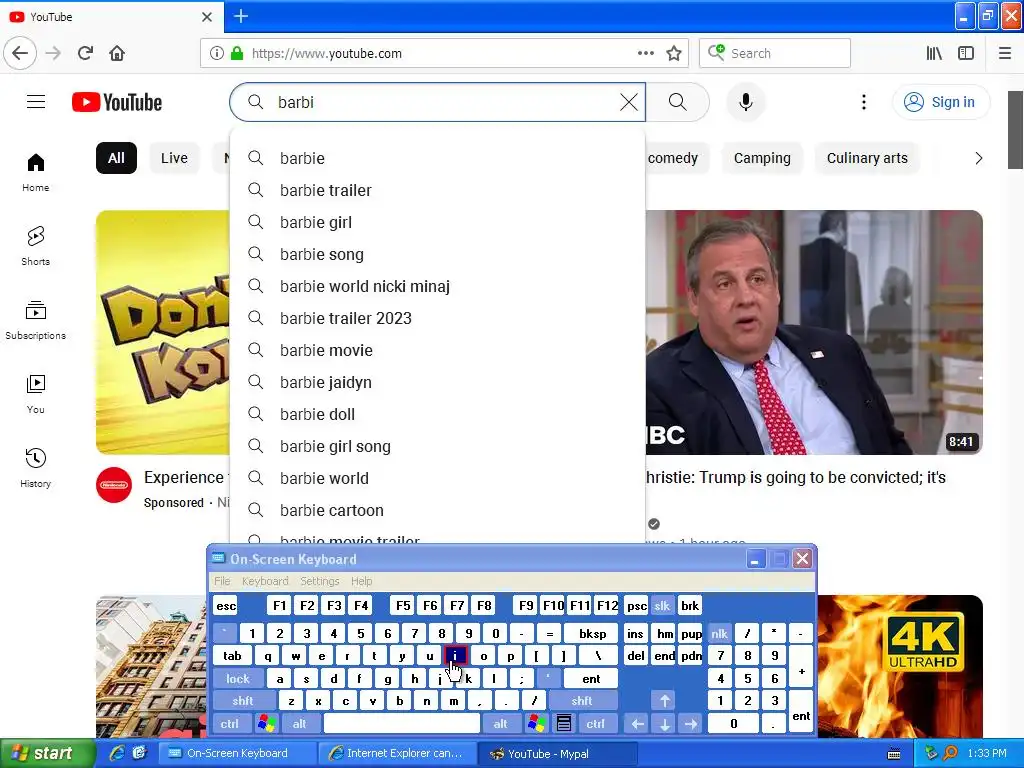
Task: Go to the browser home page icon
Action: point(117,53)
